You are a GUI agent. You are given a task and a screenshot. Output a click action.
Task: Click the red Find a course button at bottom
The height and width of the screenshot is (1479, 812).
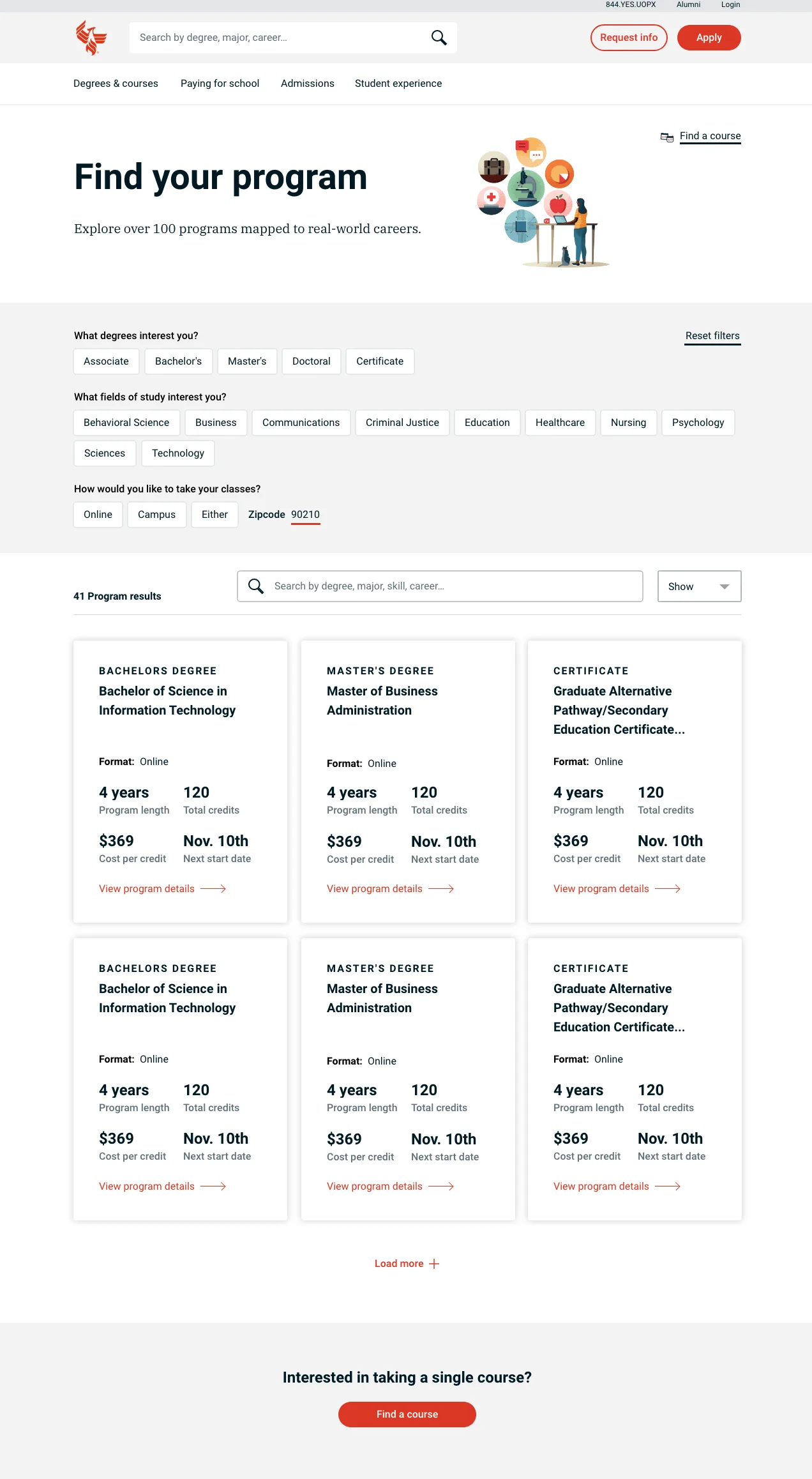[407, 1415]
